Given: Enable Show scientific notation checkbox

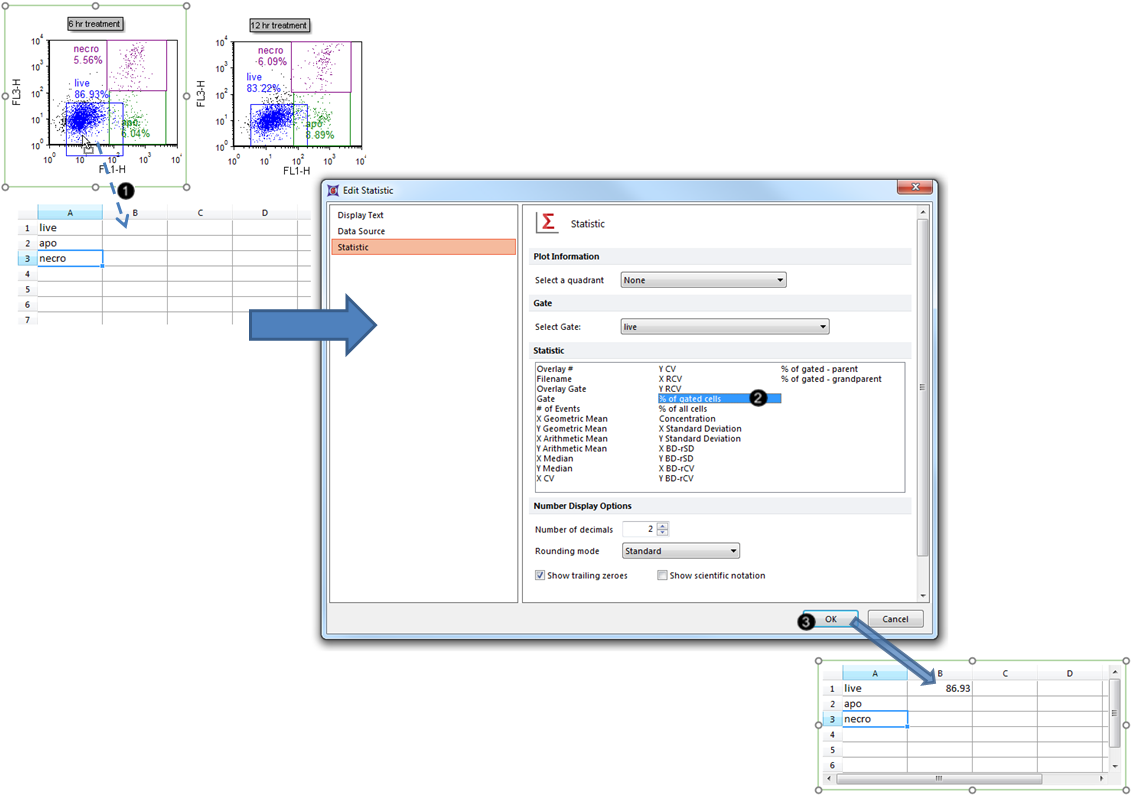Looking at the screenshot, I should [662, 576].
